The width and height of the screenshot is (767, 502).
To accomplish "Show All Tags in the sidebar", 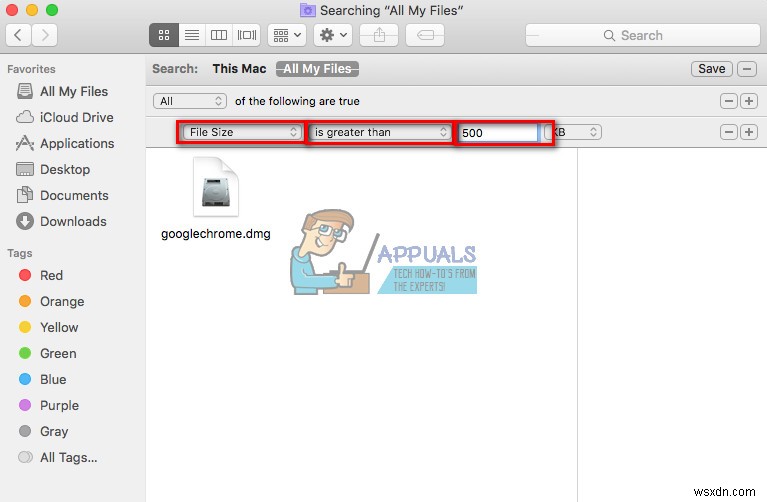I will point(58,457).
